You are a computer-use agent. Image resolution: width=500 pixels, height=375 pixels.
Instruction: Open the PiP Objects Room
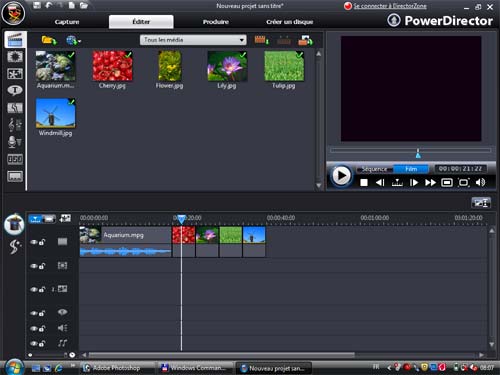pos(15,74)
